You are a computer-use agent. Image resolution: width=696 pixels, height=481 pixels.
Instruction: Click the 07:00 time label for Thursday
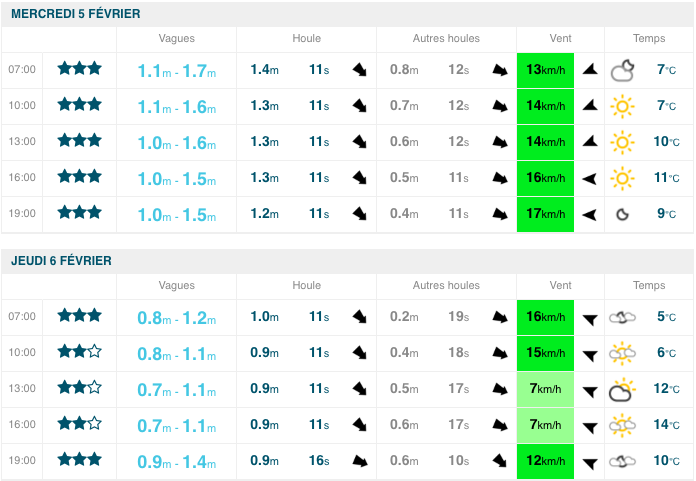tap(22, 317)
